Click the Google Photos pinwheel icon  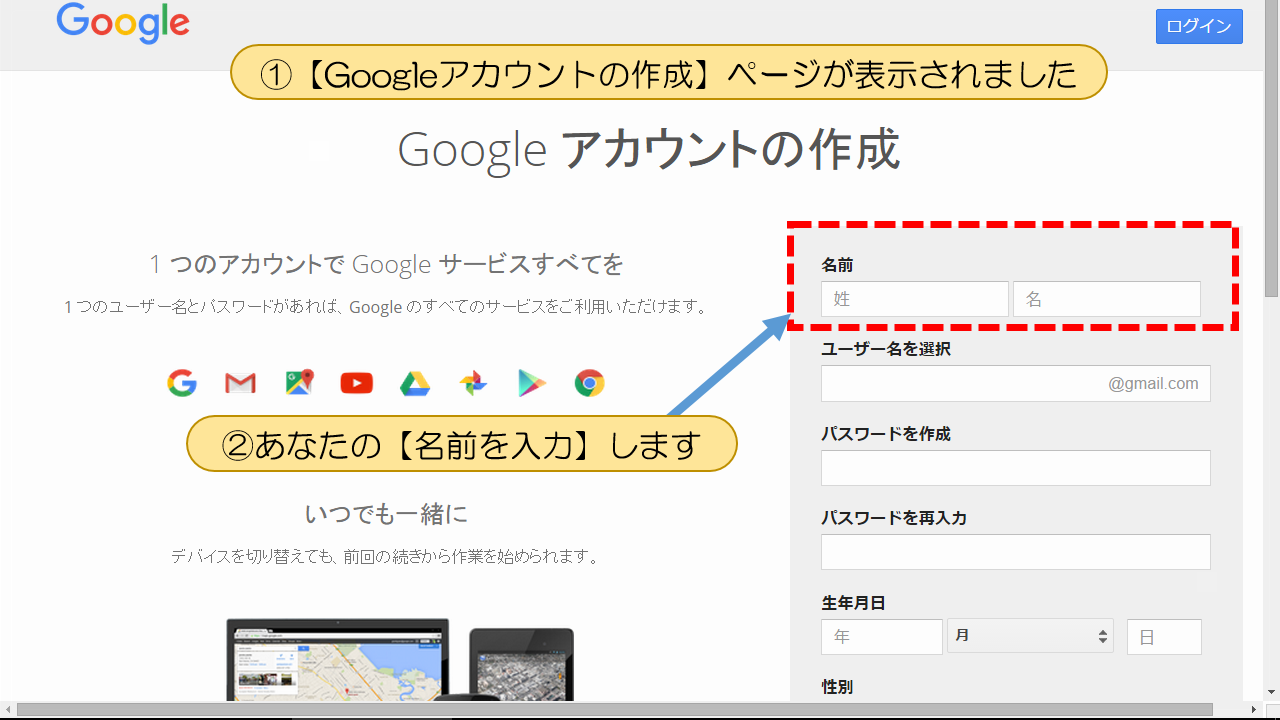[473, 383]
